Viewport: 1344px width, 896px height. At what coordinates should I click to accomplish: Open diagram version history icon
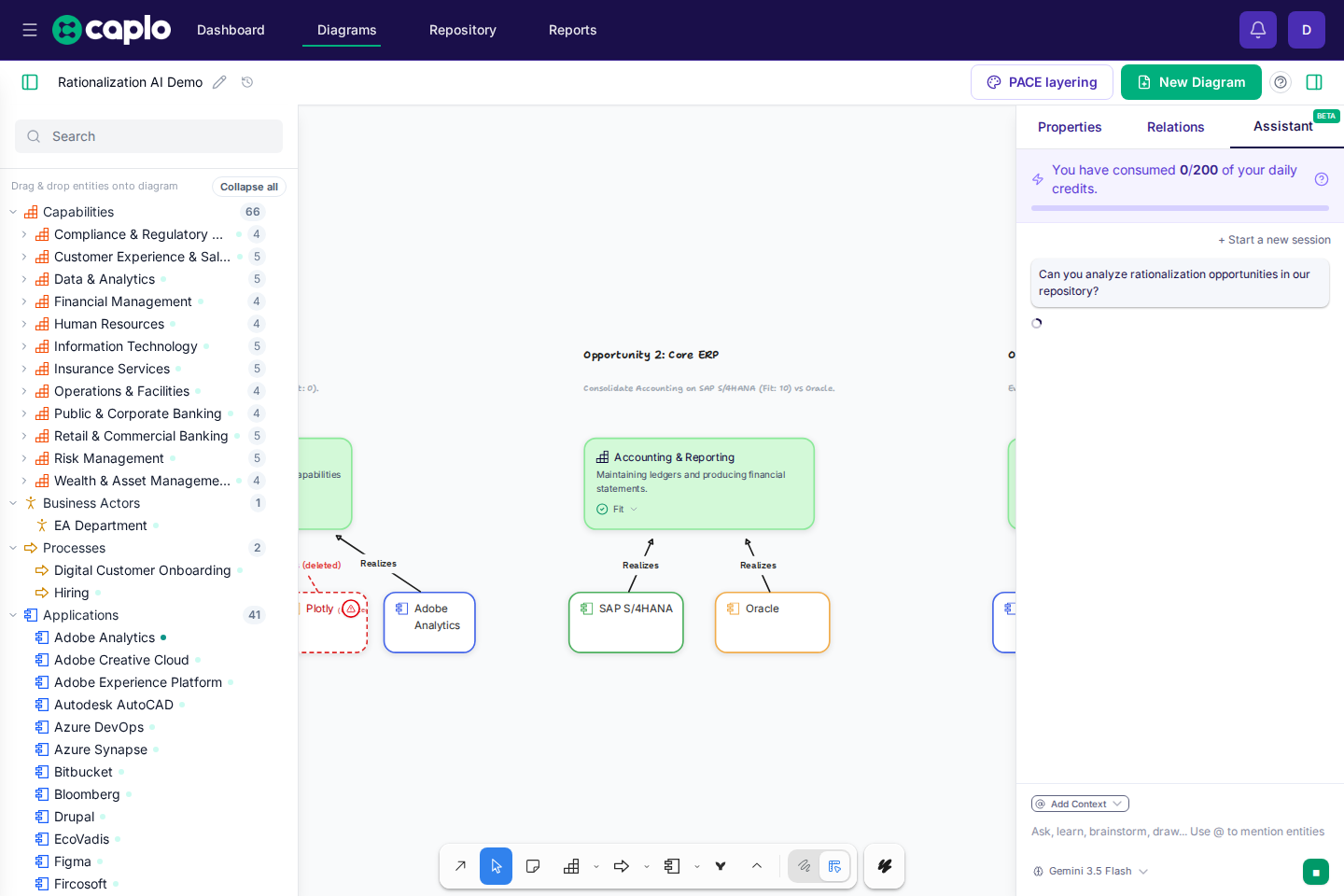coord(247,82)
